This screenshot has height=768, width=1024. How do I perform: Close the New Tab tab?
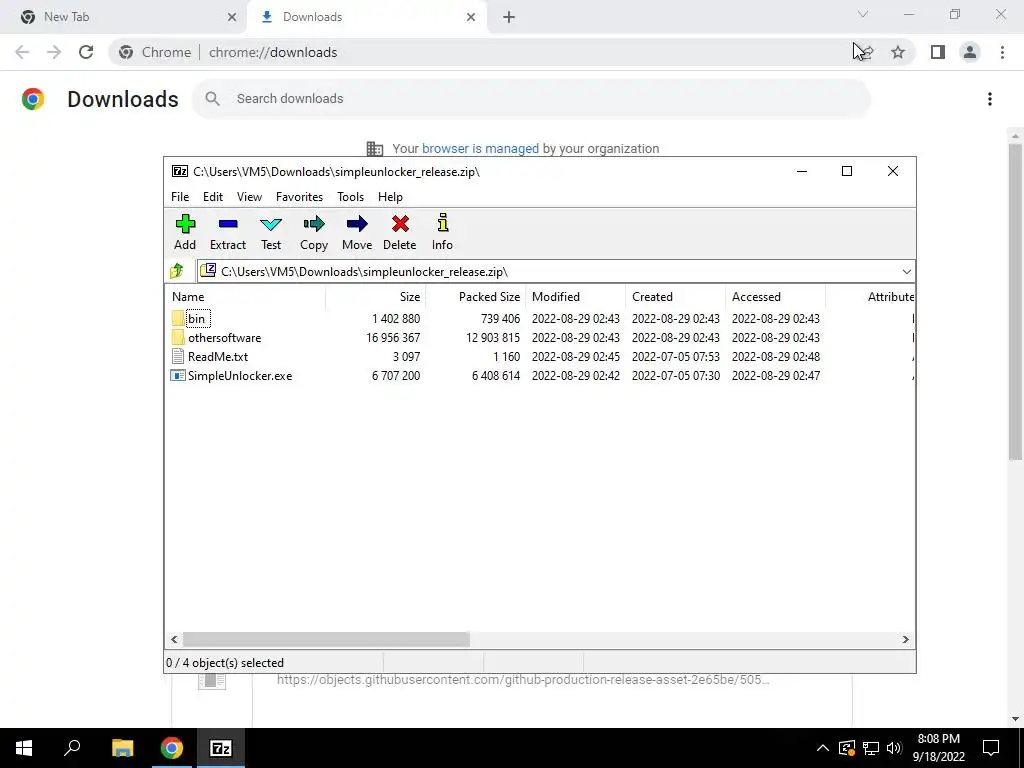[231, 18]
